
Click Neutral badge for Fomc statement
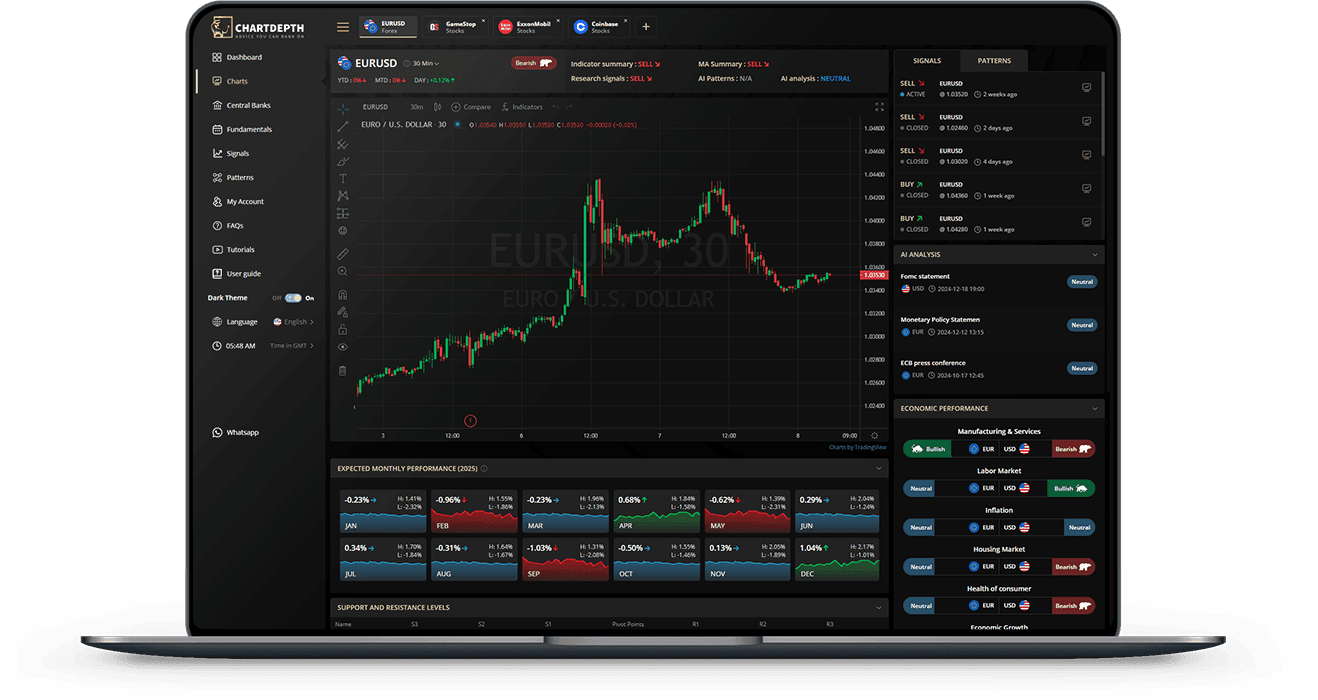1082,282
